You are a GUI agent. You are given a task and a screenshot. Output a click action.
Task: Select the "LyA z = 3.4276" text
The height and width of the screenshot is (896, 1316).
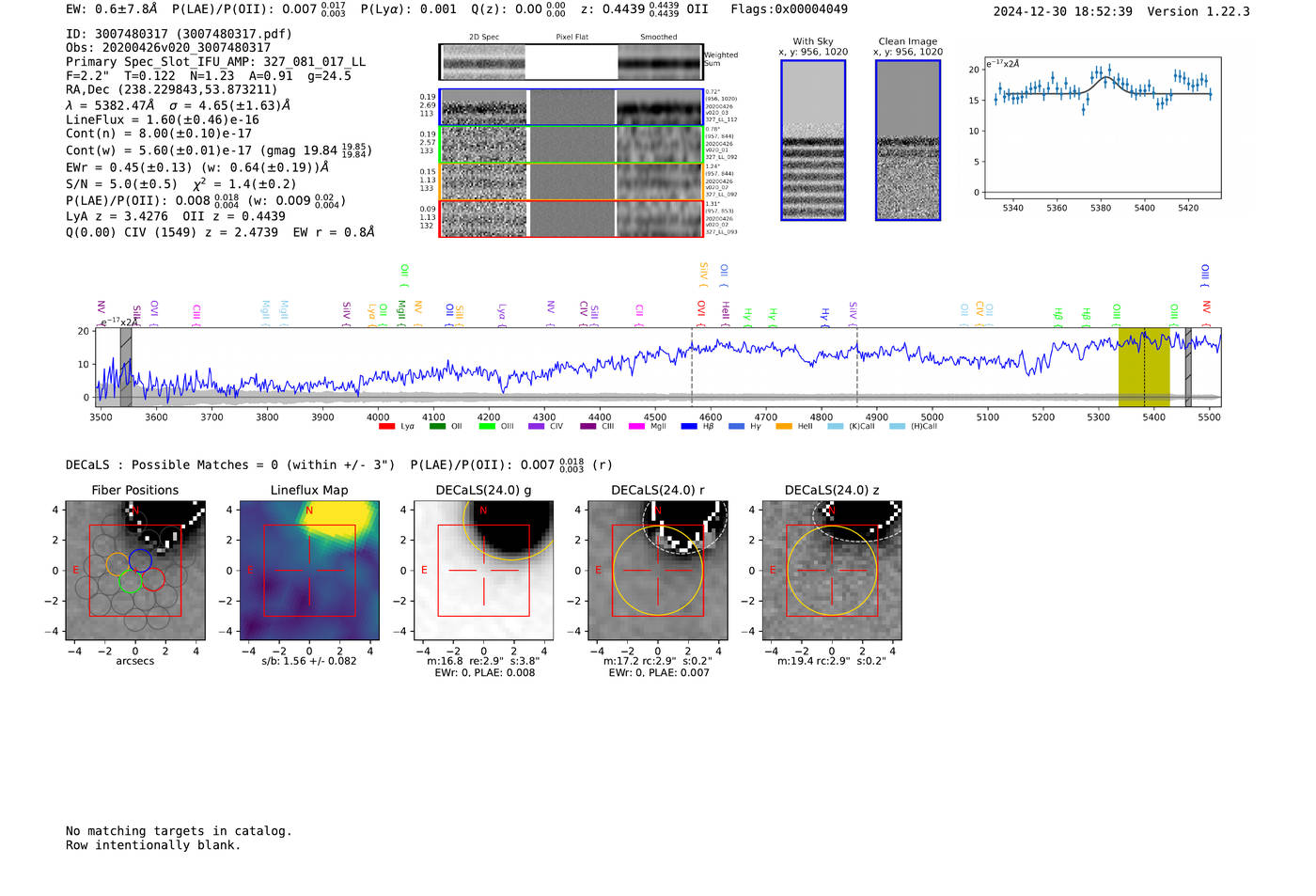pyautogui.click(x=117, y=216)
